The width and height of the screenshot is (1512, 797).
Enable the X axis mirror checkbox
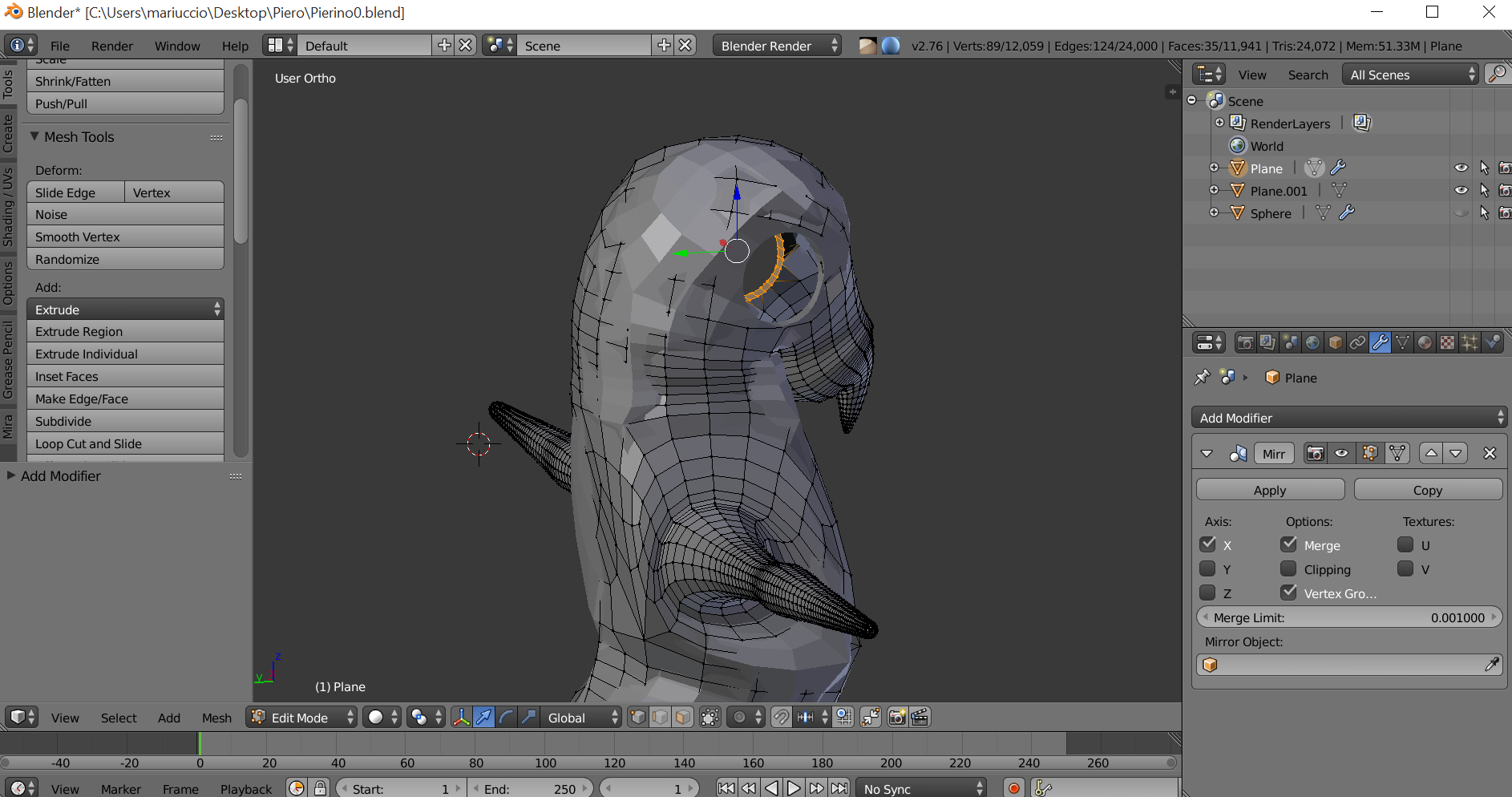tap(1207, 544)
